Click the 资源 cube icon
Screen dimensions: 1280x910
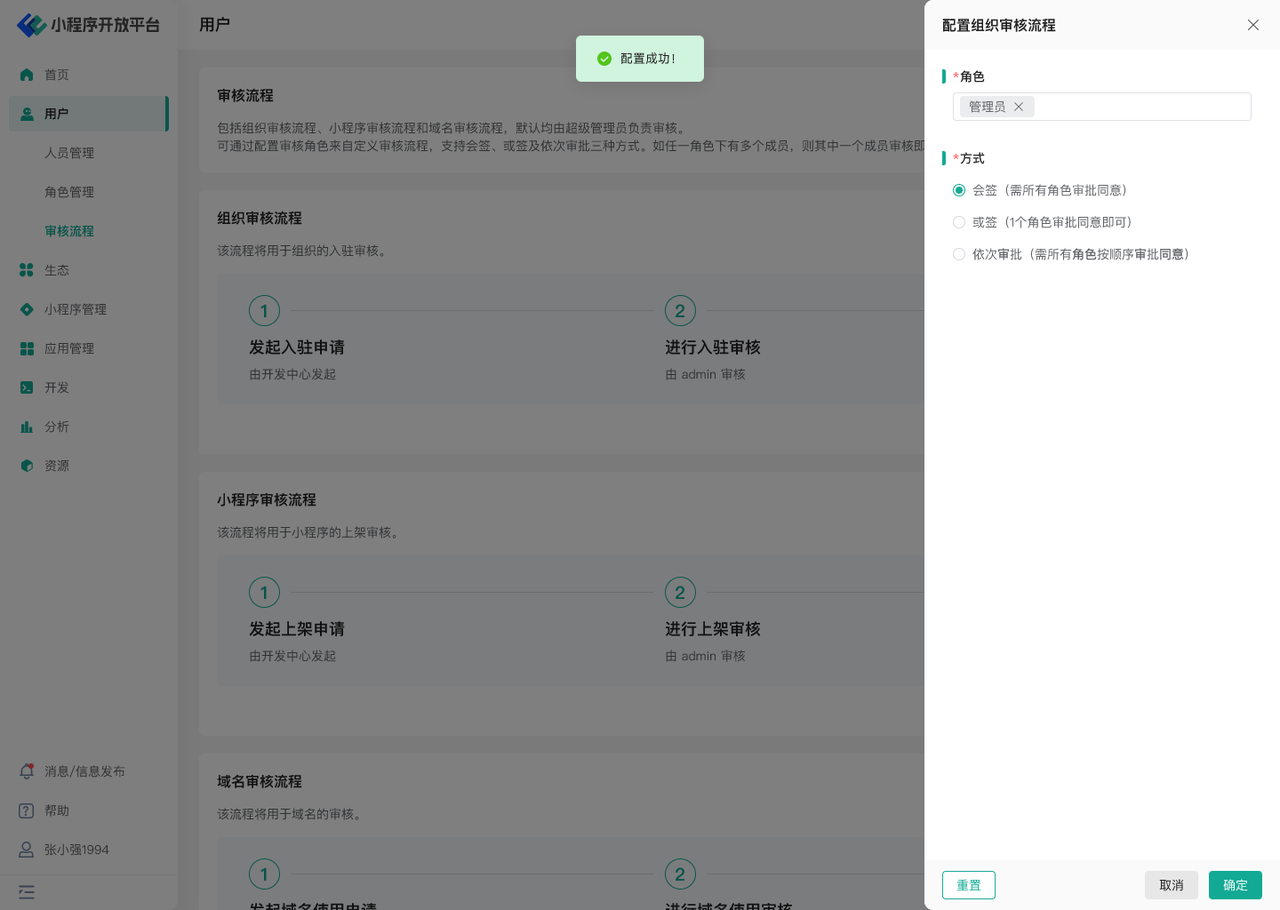27,466
